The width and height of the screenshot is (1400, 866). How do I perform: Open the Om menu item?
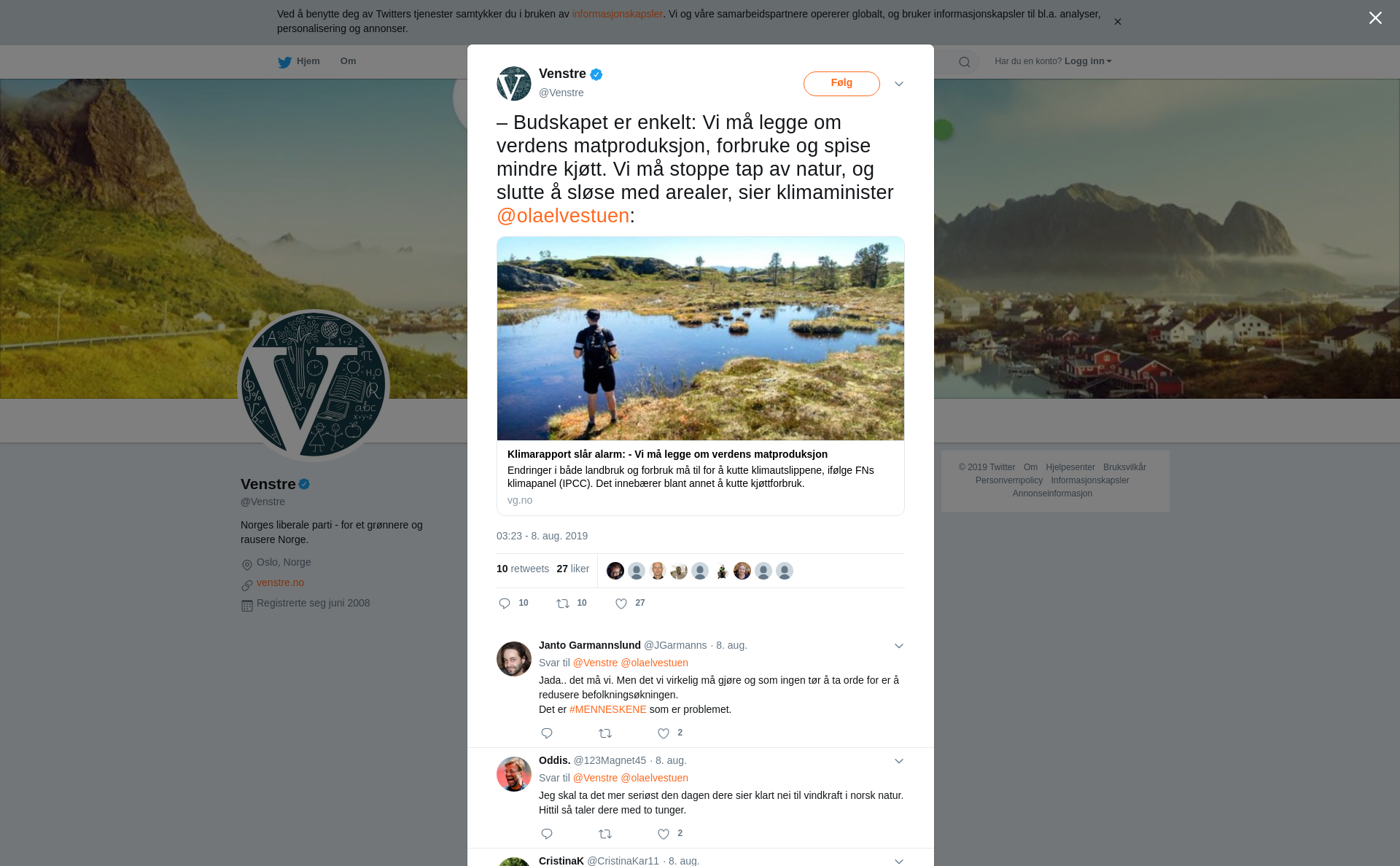tap(348, 61)
